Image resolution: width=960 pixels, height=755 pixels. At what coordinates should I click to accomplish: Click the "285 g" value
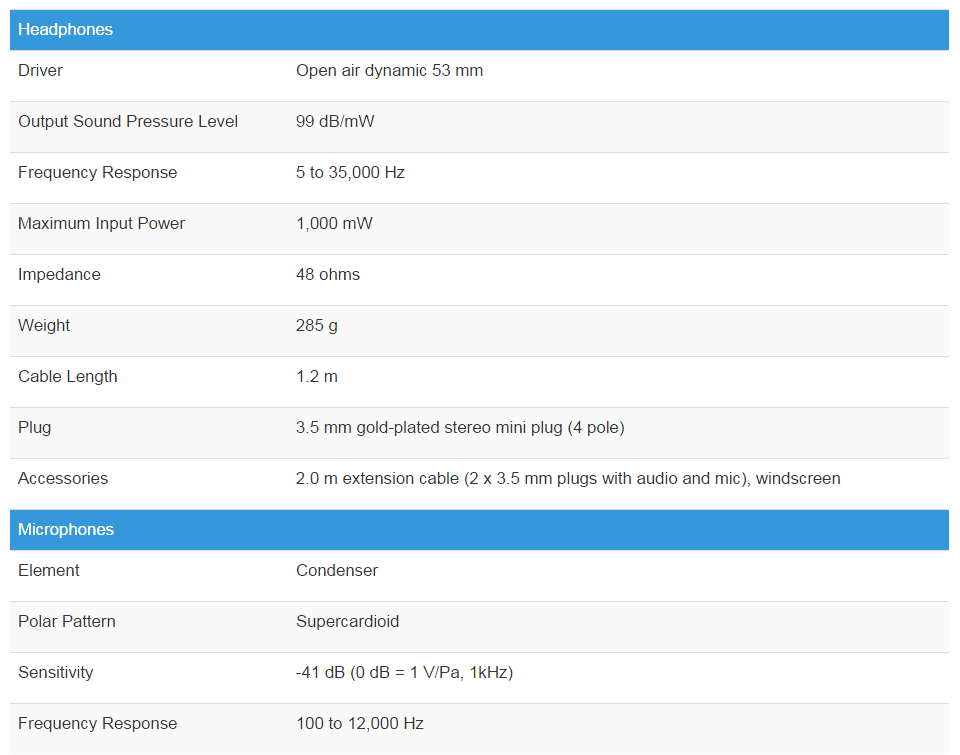point(317,325)
